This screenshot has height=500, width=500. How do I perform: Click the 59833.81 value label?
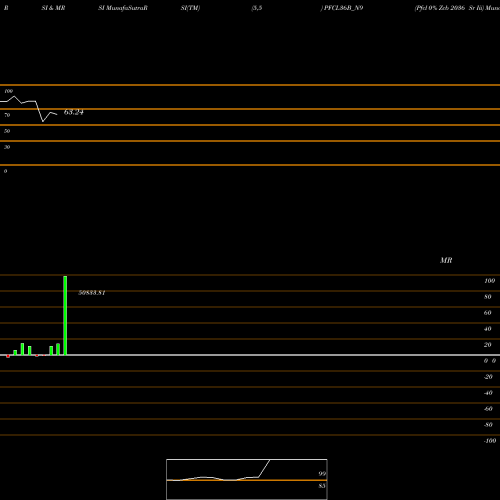[92, 293]
